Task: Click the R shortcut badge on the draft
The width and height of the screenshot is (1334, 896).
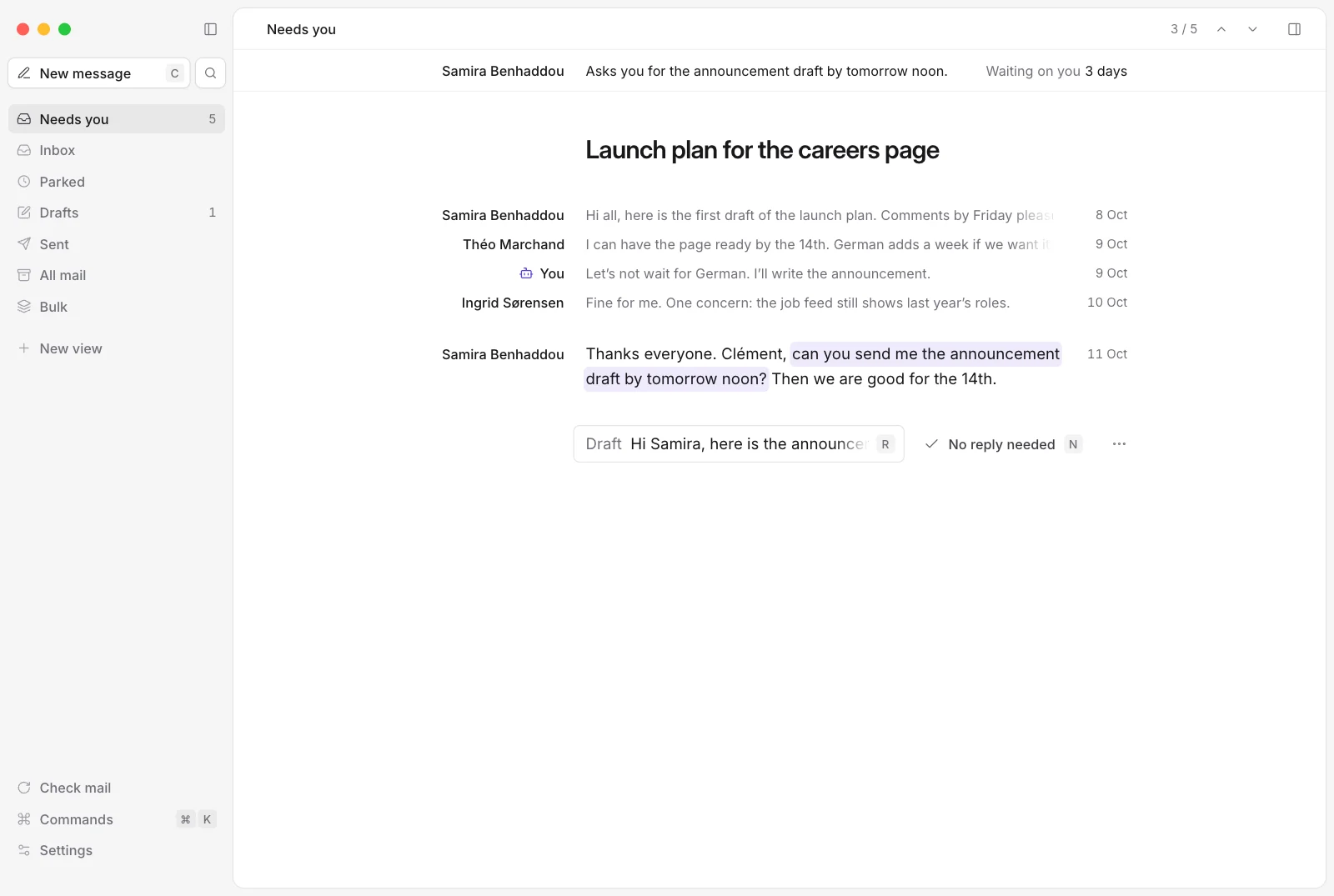Action: point(885,444)
